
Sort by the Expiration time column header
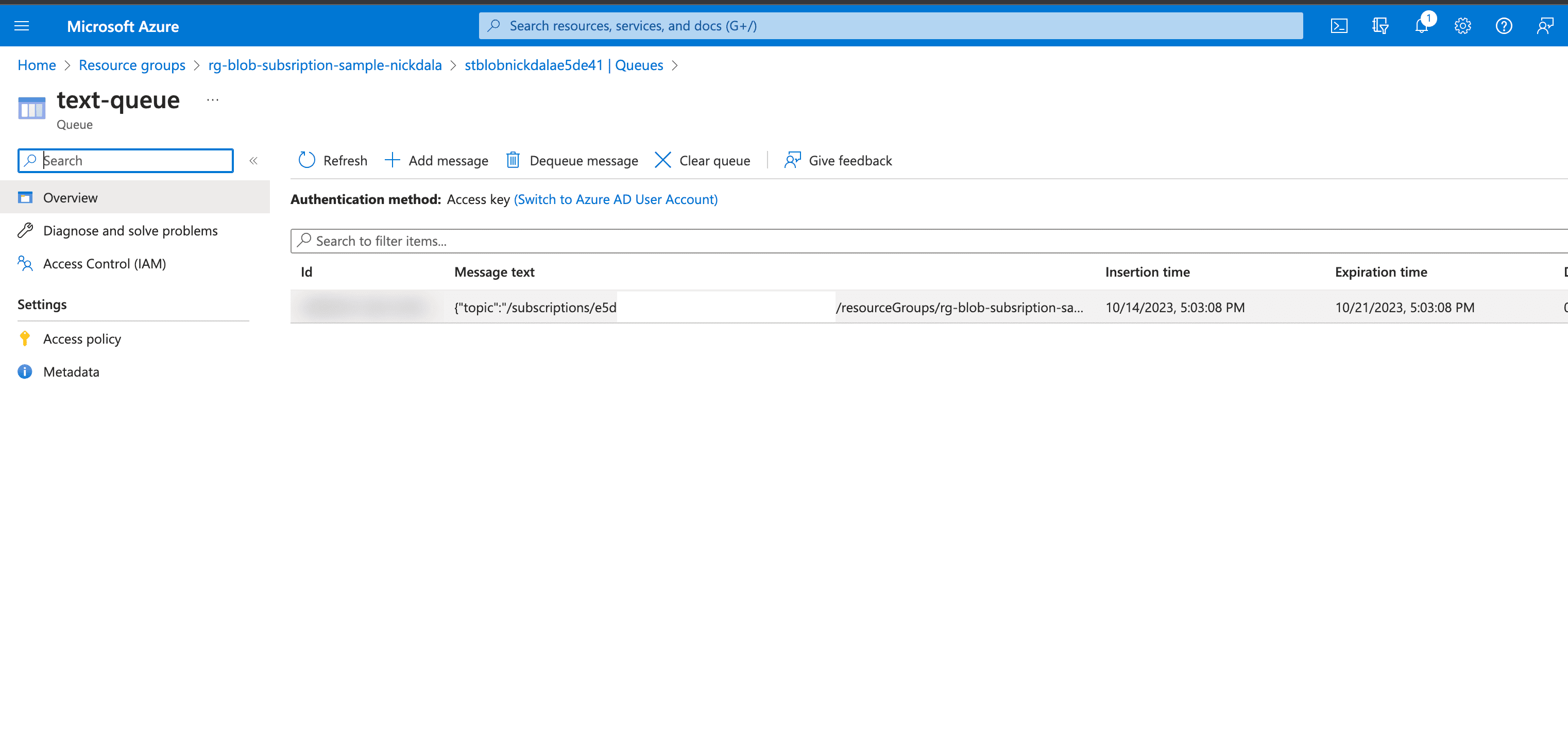1380,272
